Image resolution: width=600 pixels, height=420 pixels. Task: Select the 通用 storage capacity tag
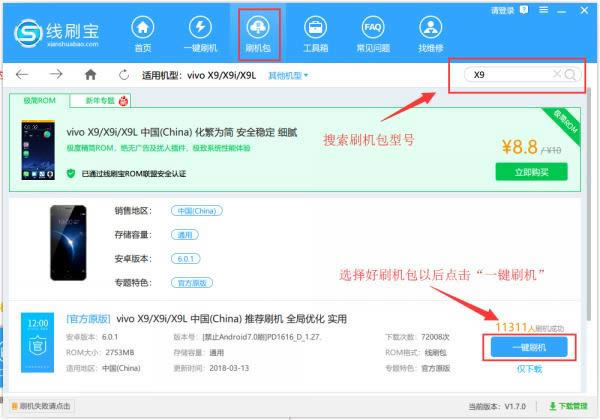pos(185,235)
